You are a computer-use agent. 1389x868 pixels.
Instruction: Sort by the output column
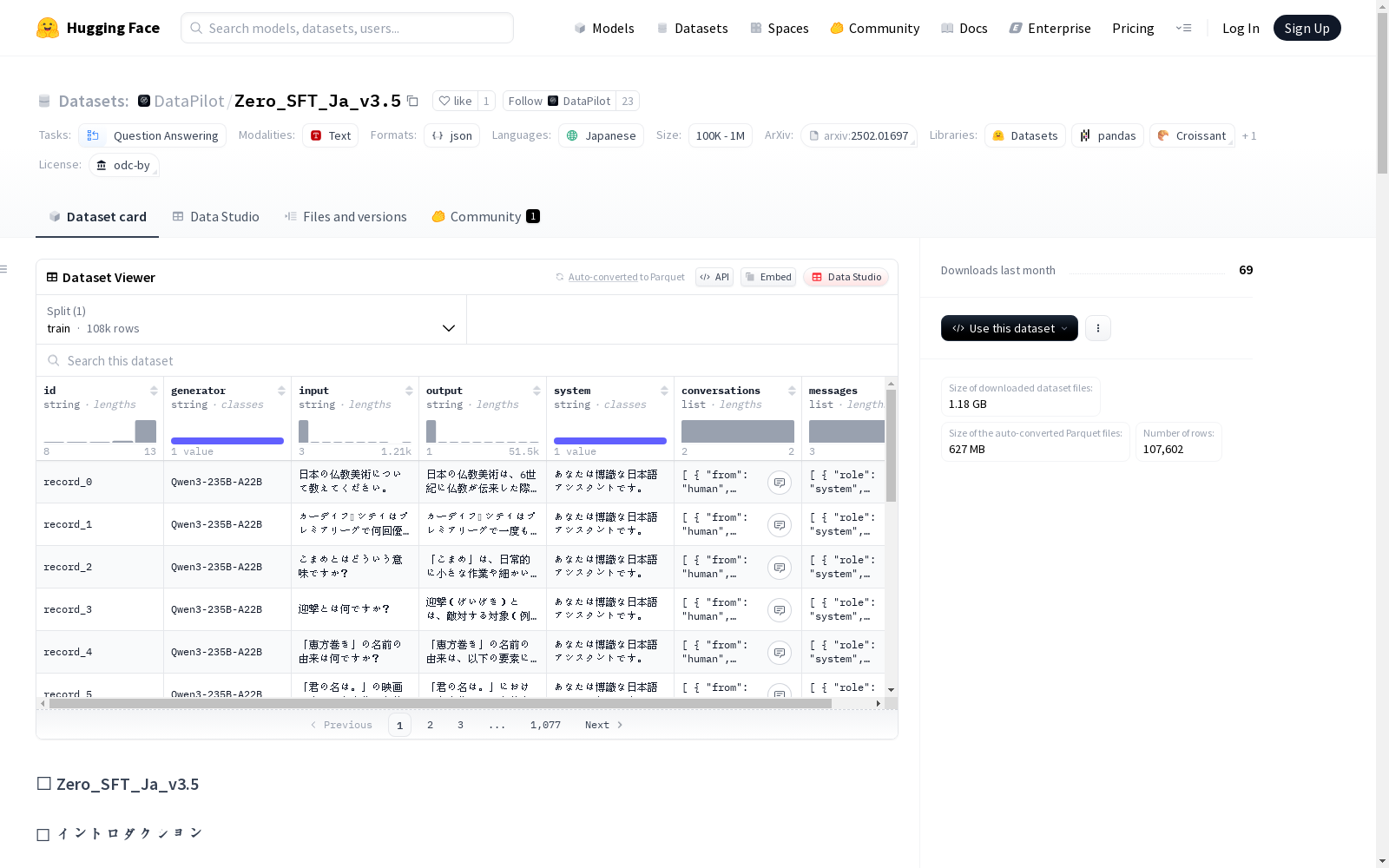point(537,391)
